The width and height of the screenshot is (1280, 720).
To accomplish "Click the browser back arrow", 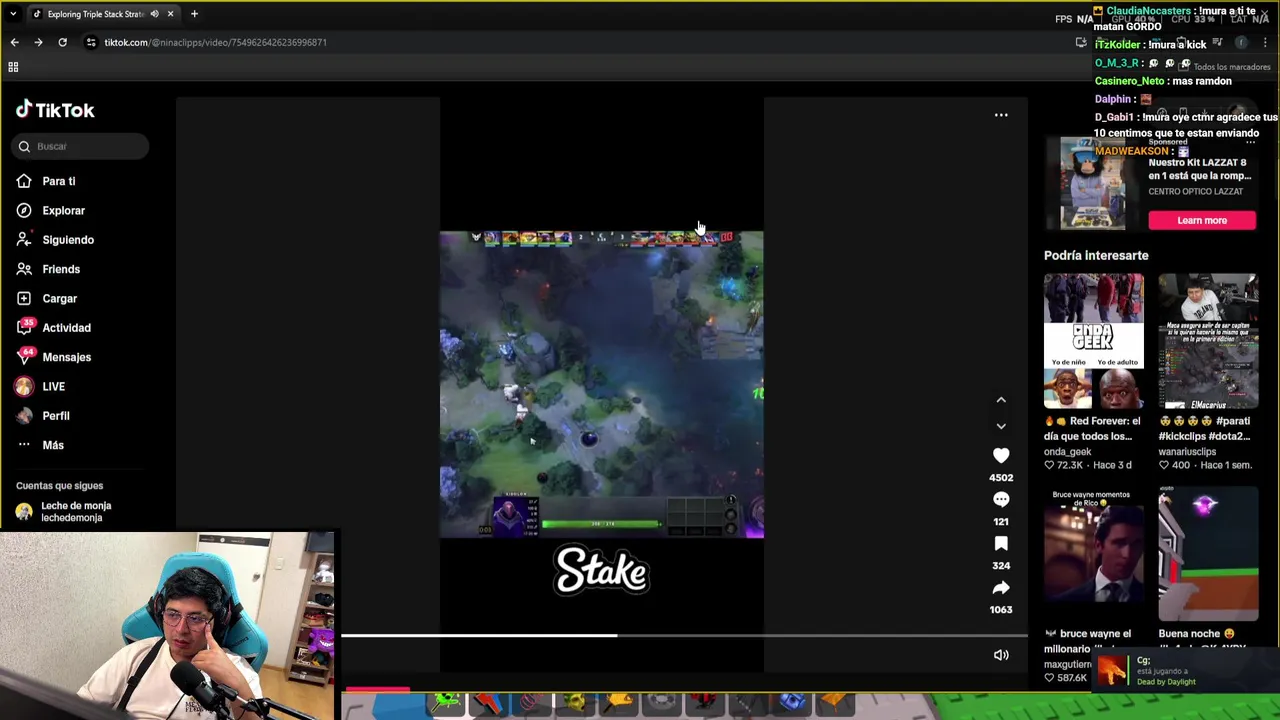I will [14, 42].
